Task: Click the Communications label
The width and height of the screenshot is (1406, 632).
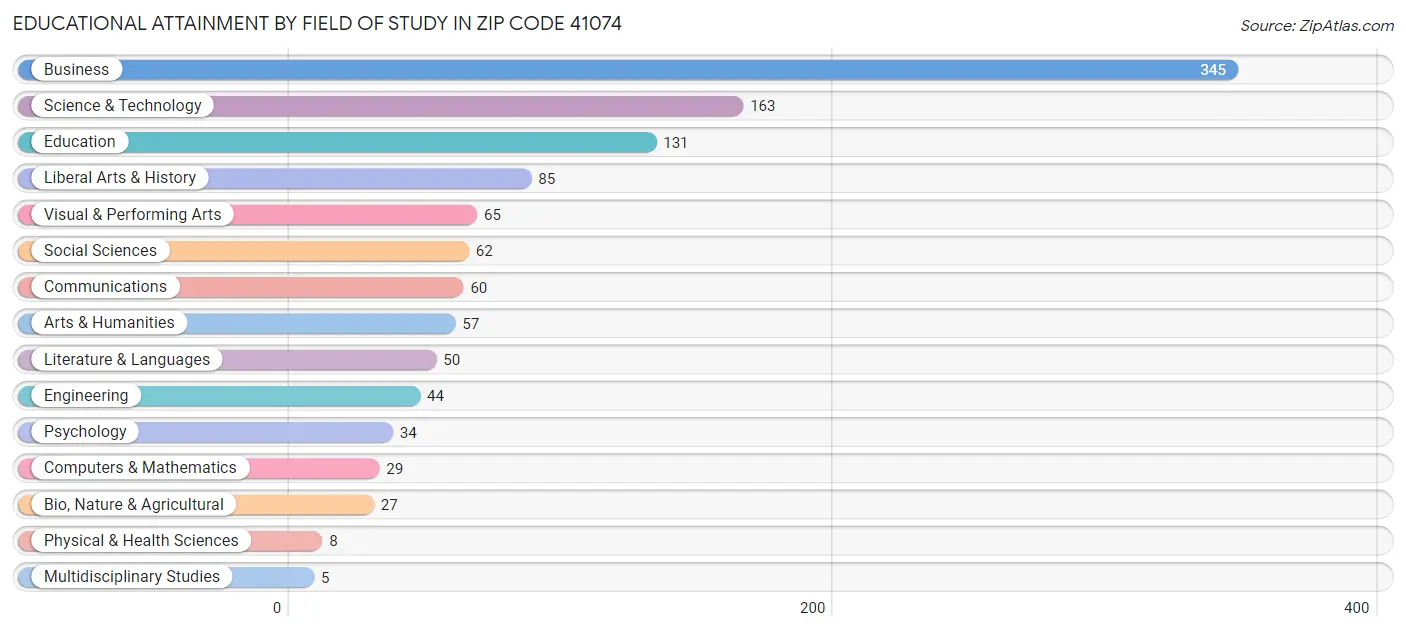Action: click(105, 287)
